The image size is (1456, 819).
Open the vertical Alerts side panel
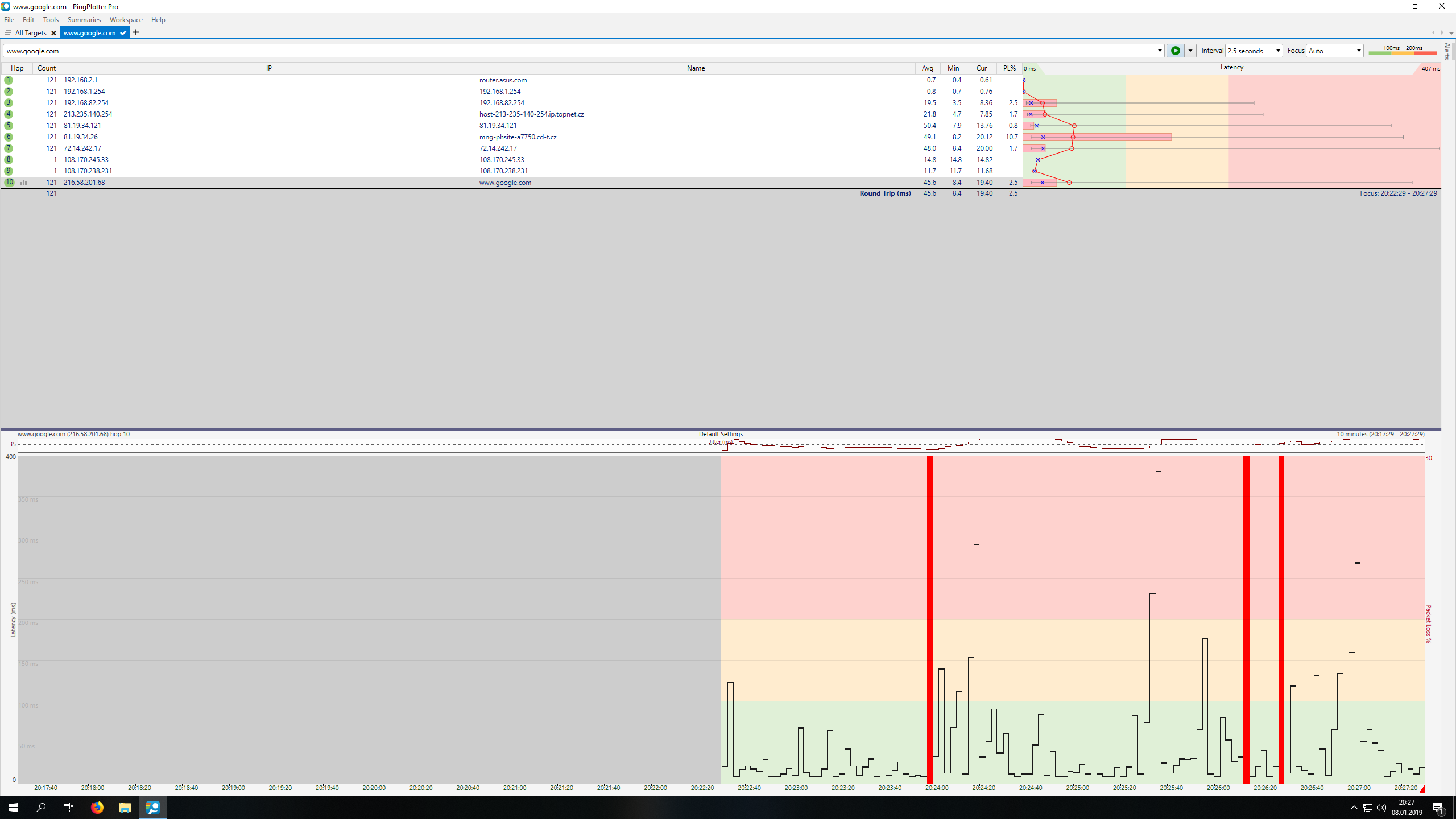click(1447, 51)
